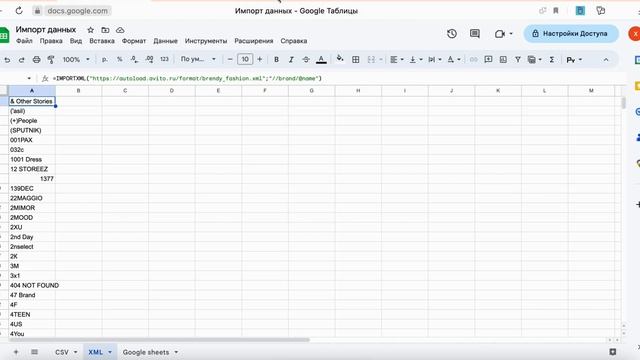This screenshot has width=640, height=360.
Task: Open the zoom 100% dropdown
Action: pyautogui.click(x=76, y=60)
